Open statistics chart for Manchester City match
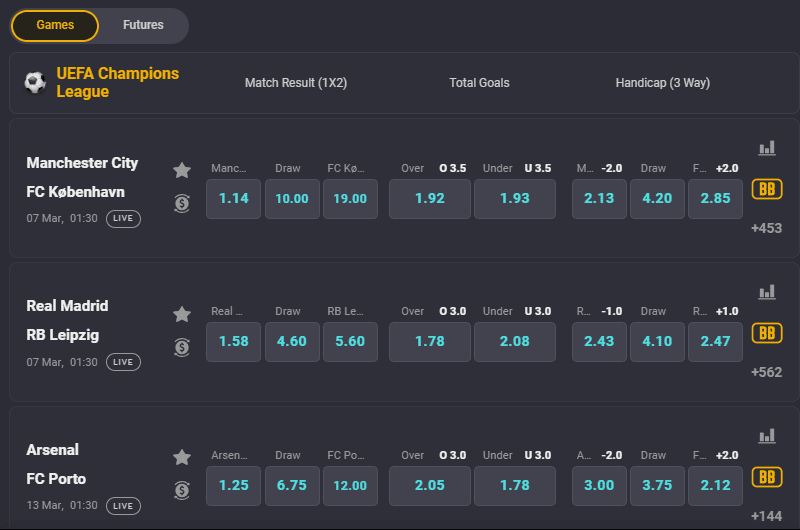 [767, 148]
